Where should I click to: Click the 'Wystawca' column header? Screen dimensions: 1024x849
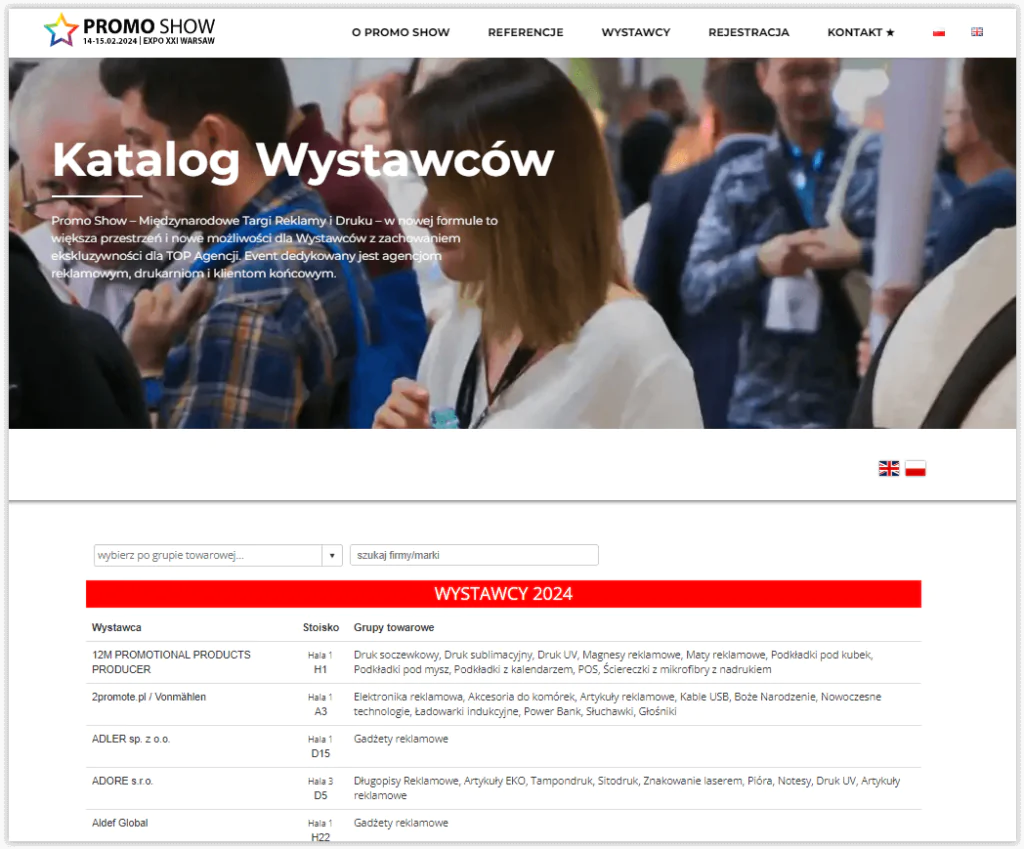116,627
